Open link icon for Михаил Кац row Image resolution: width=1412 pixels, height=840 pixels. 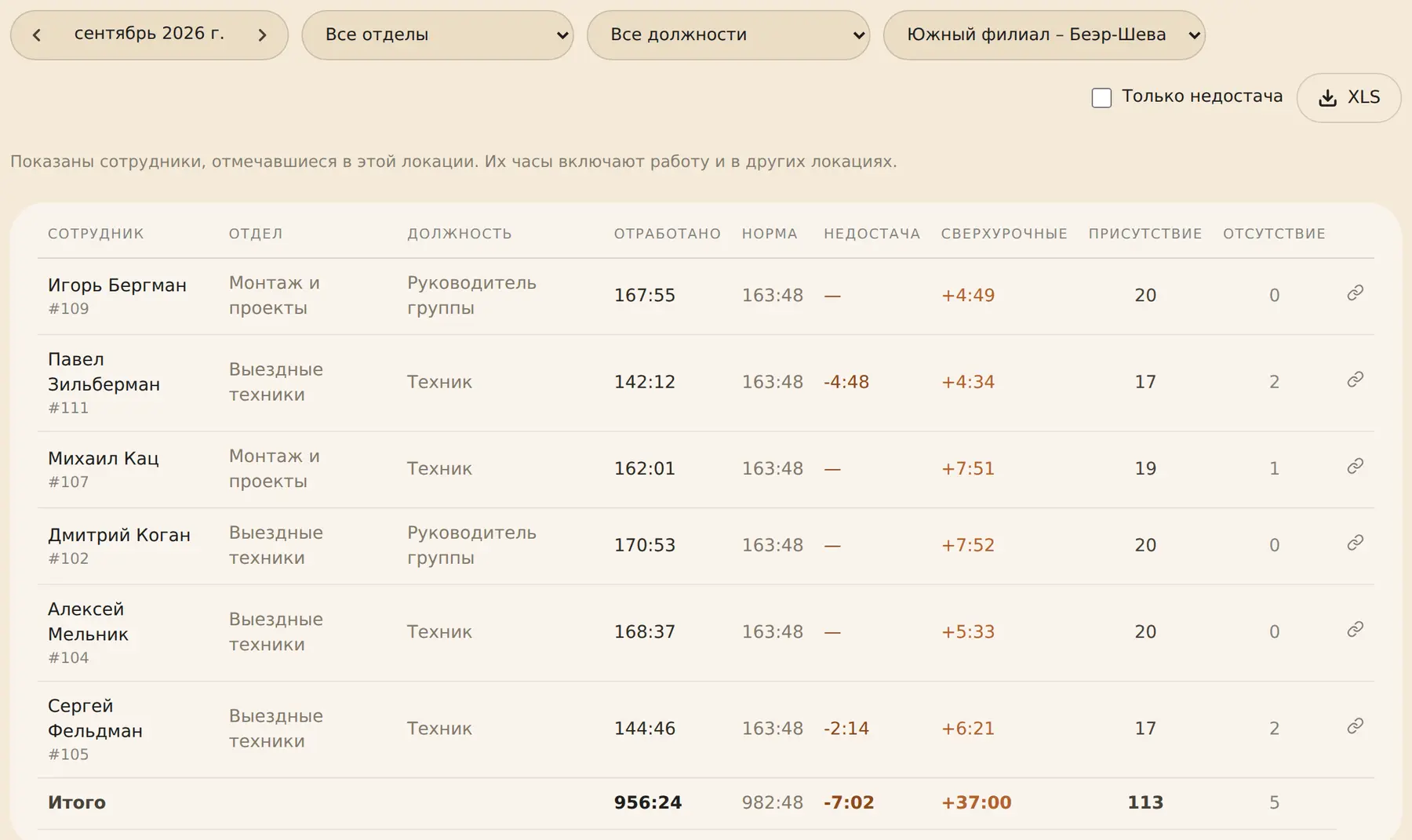(1355, 467)
